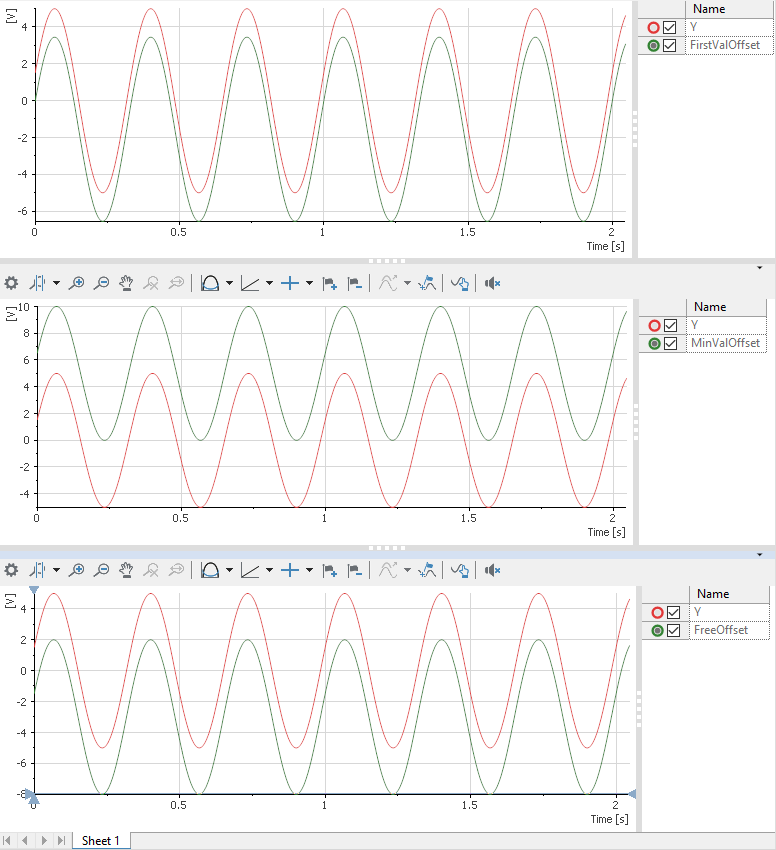Uncheck the FirstValOffset signal checkbox
Image resolution: width=776 pixels, height=850 pixels.
click(670, 46)
